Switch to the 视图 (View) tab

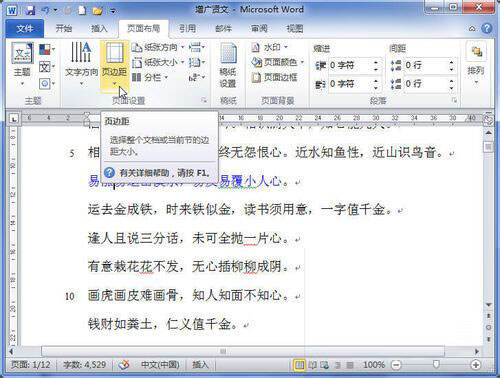click(295, 29)
